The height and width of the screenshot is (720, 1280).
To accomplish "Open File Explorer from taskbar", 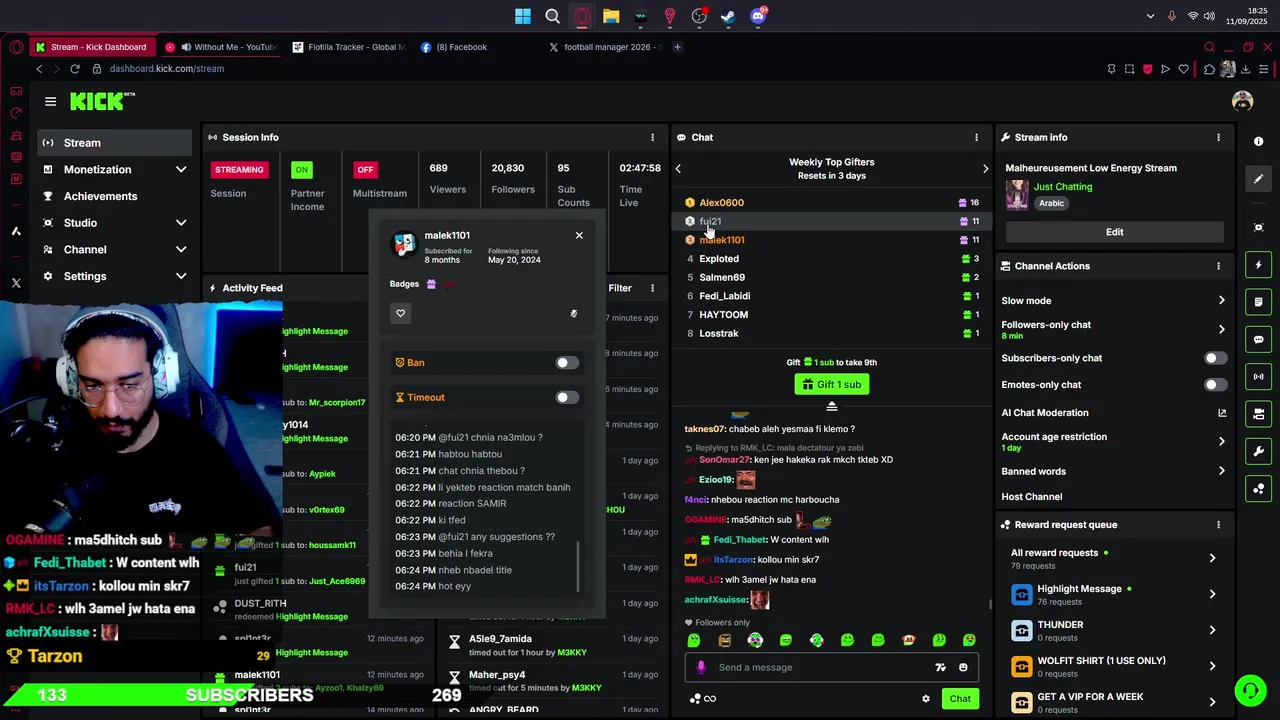I will point(611,16).
